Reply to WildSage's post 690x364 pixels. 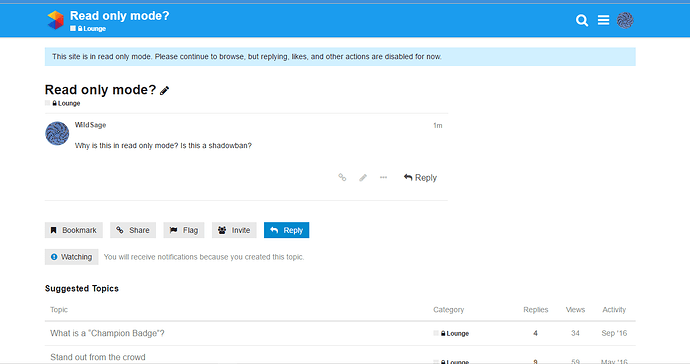[420, 177]
